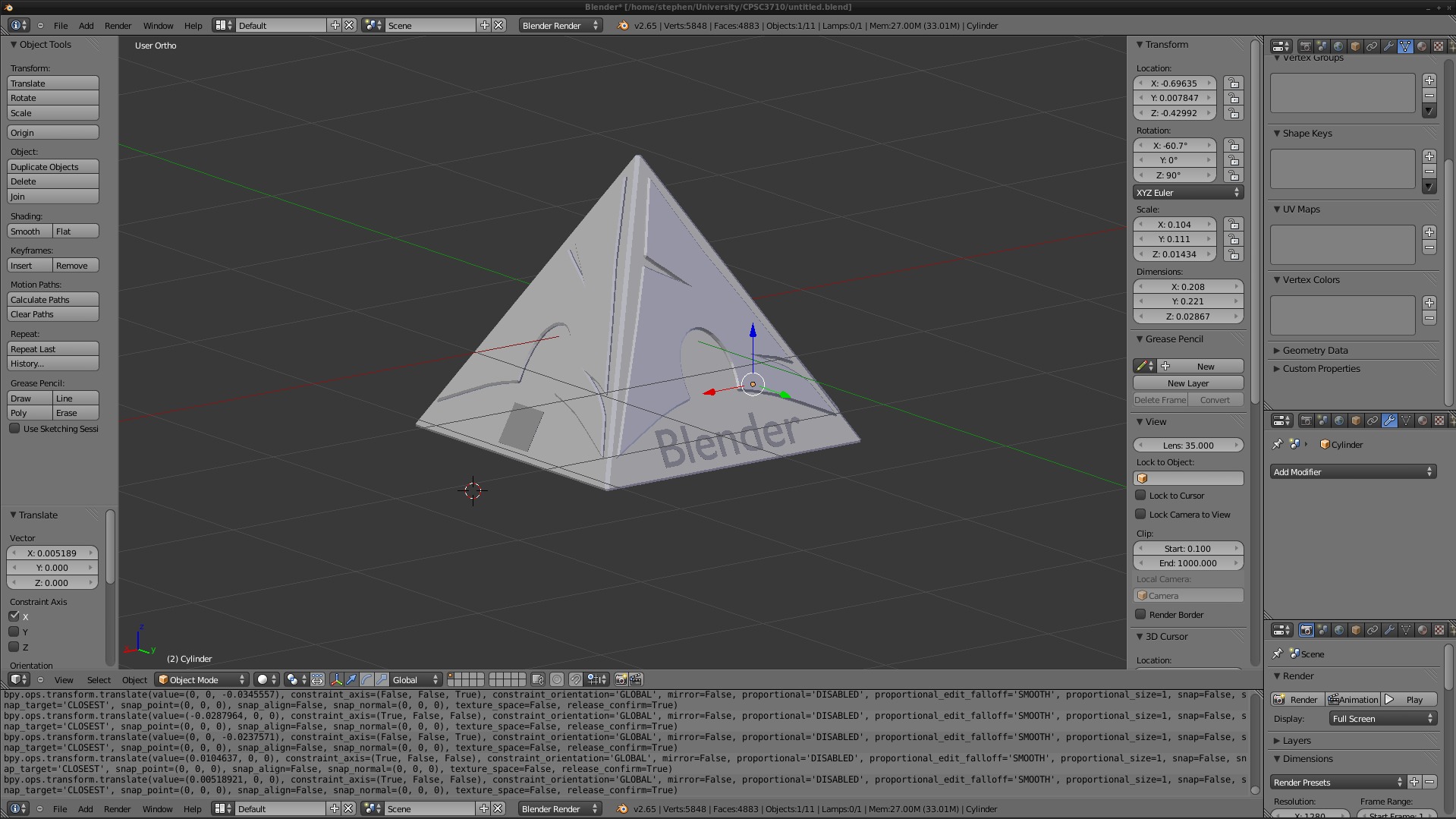Expand the Layers render panel
This screenshot has width=1456, height=819.
point(1296,741)
